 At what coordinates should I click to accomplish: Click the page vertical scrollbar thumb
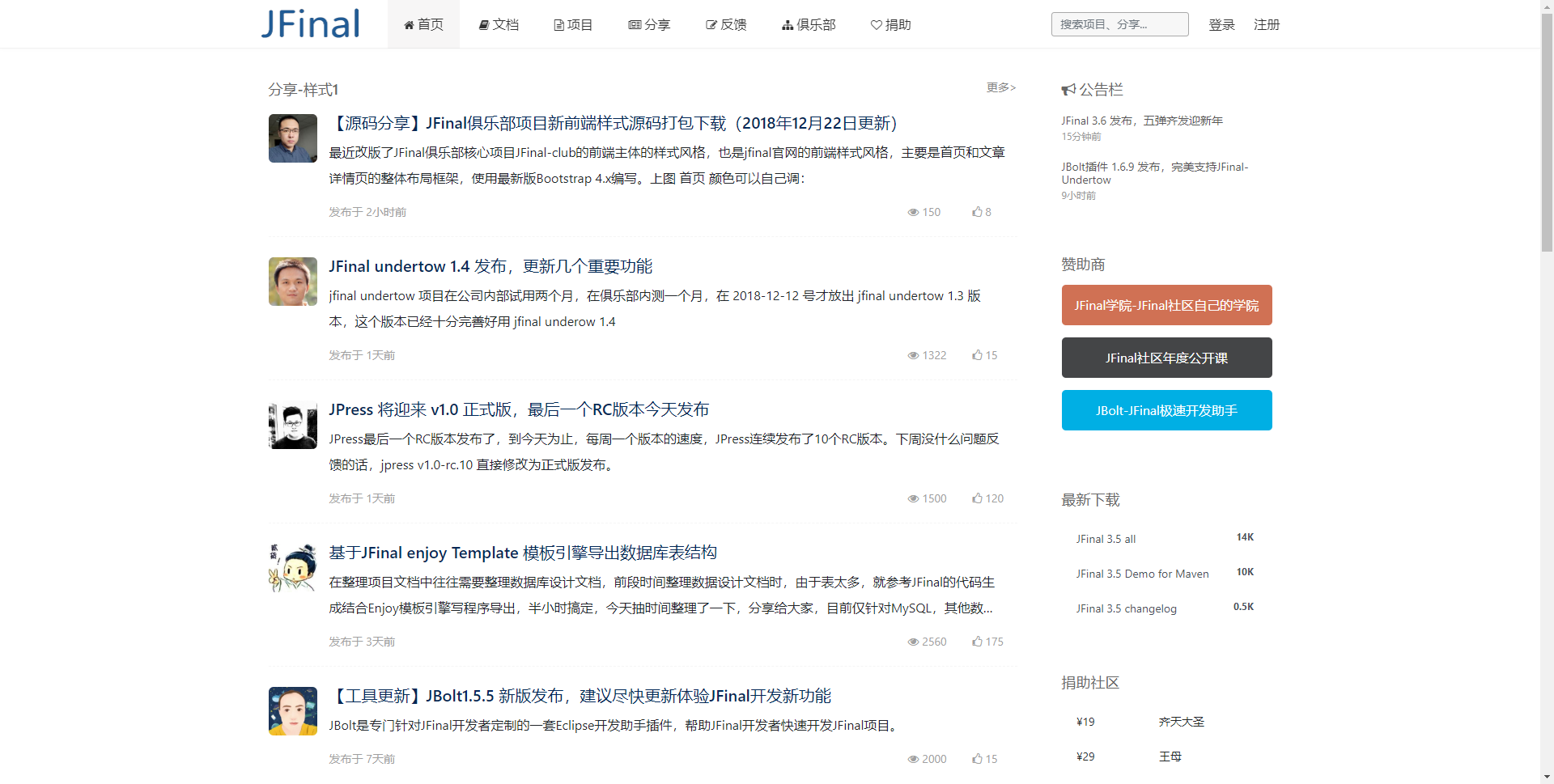point(1547,133)
